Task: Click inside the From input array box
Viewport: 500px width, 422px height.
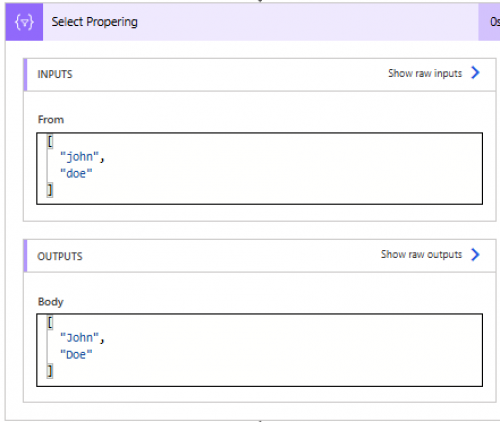Action: click(259, 168)
